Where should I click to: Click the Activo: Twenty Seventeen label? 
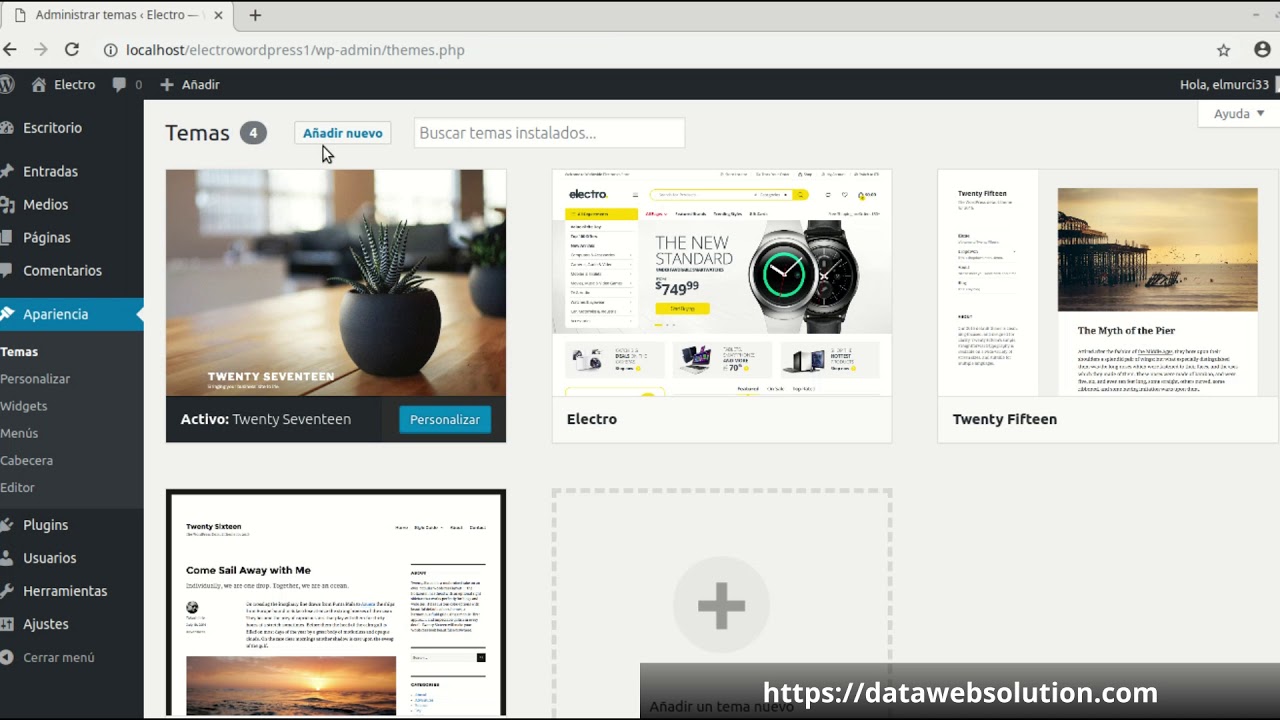click(x=266, y=419)
